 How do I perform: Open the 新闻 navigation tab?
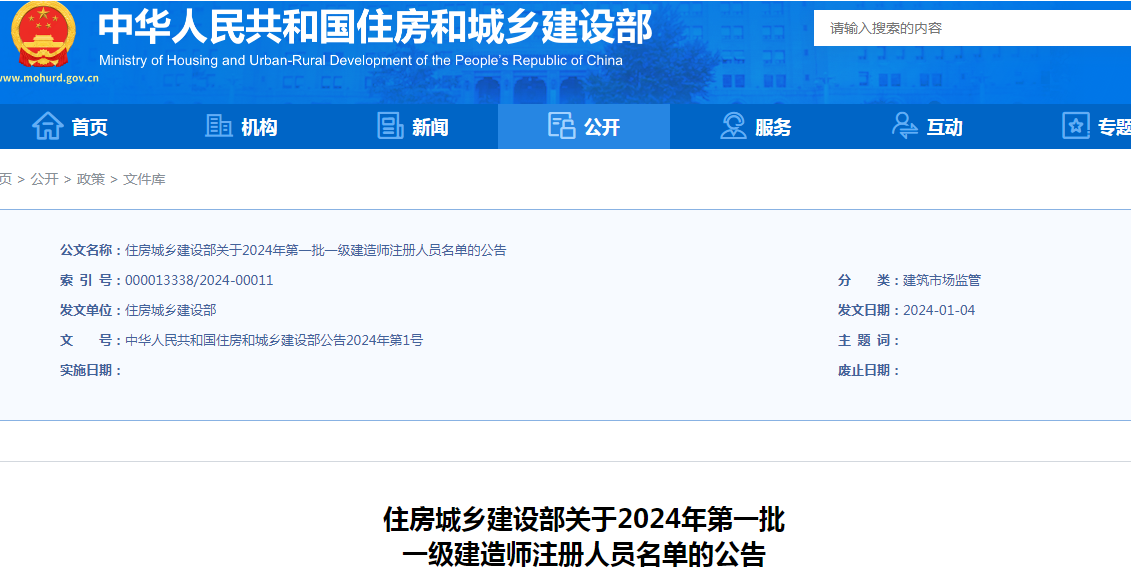(x=413, y=126)
